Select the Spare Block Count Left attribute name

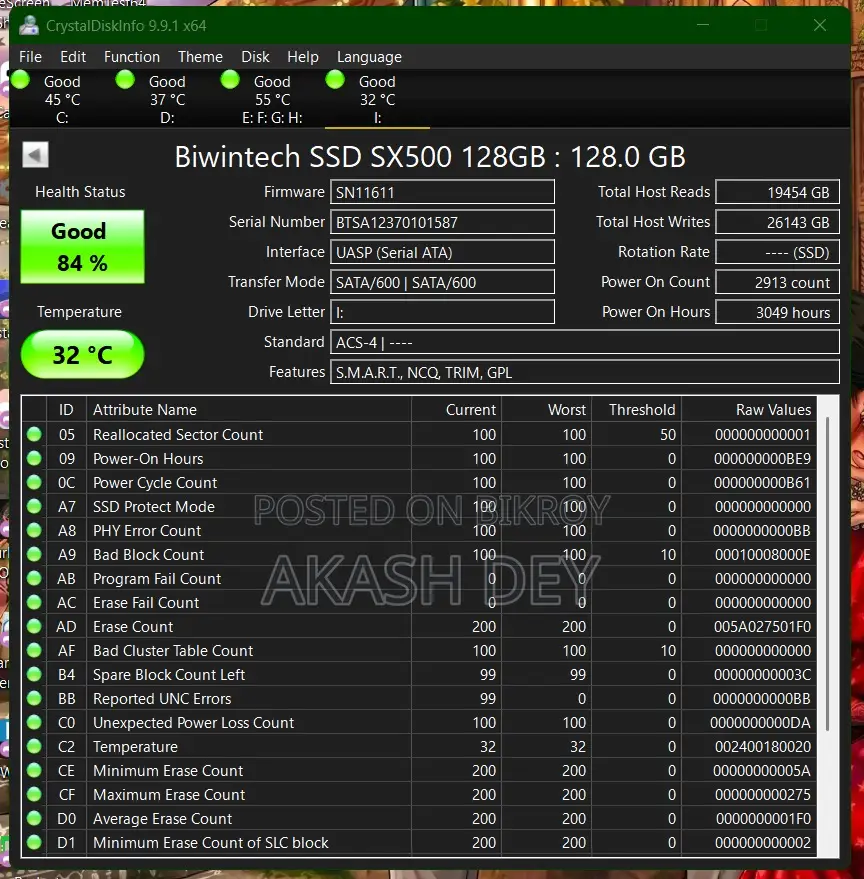pos(169,674)
